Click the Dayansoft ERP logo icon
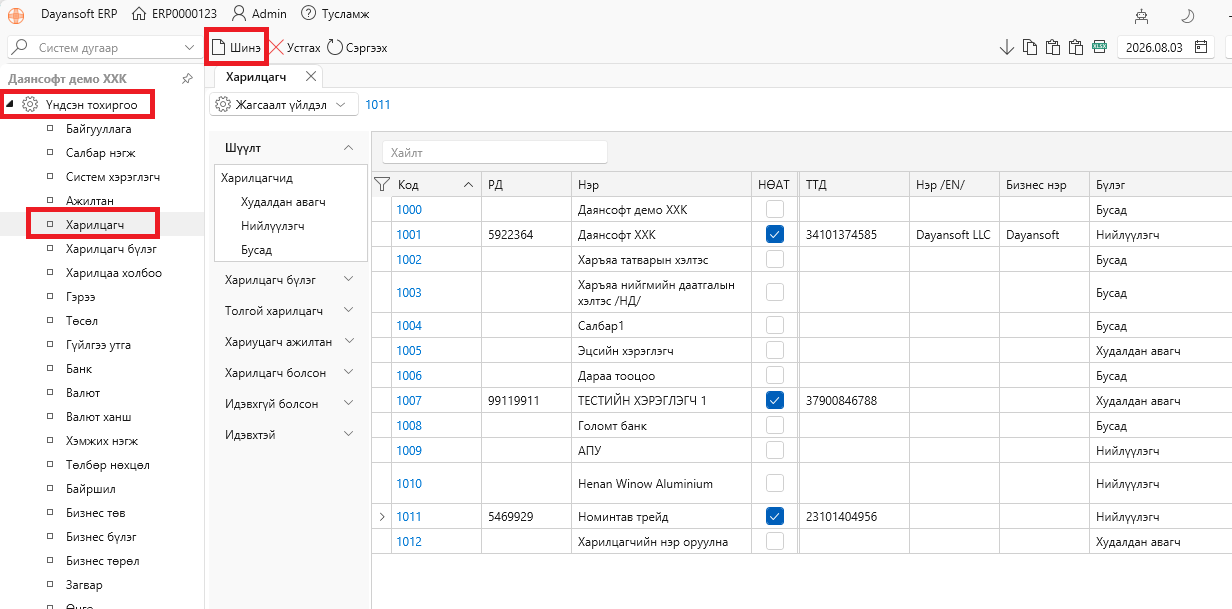Screen dimensions: 1232x609 click(x=16, y=14)
